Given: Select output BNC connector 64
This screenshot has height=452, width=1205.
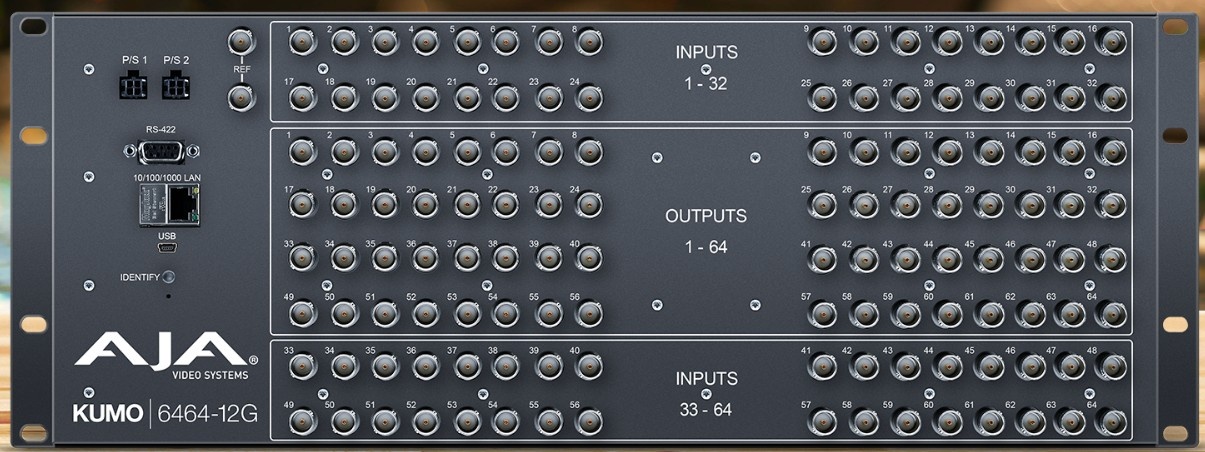Looking at the screenshot, I should (x=1110, y=314).
